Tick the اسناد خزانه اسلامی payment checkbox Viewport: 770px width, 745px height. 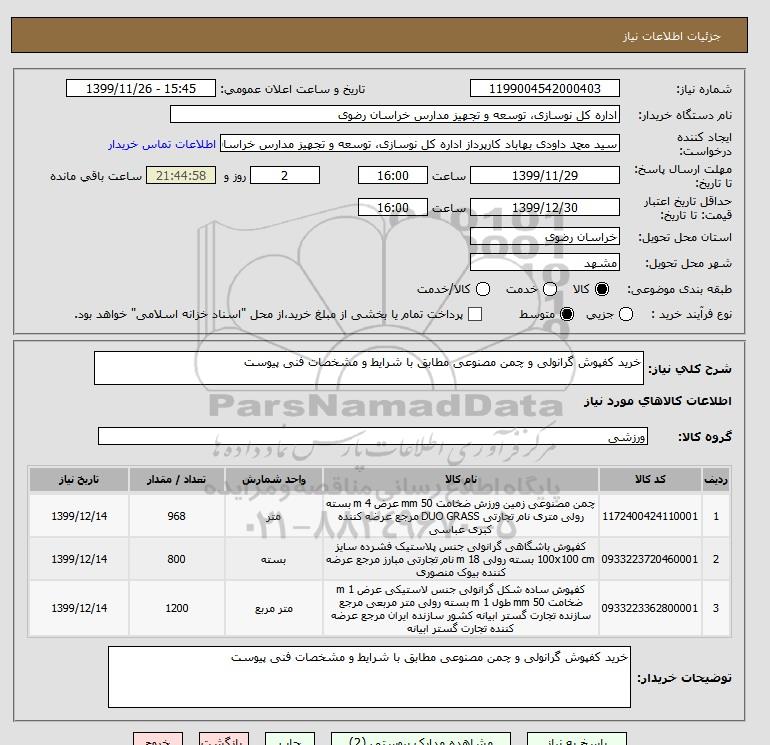pos(475,314)
